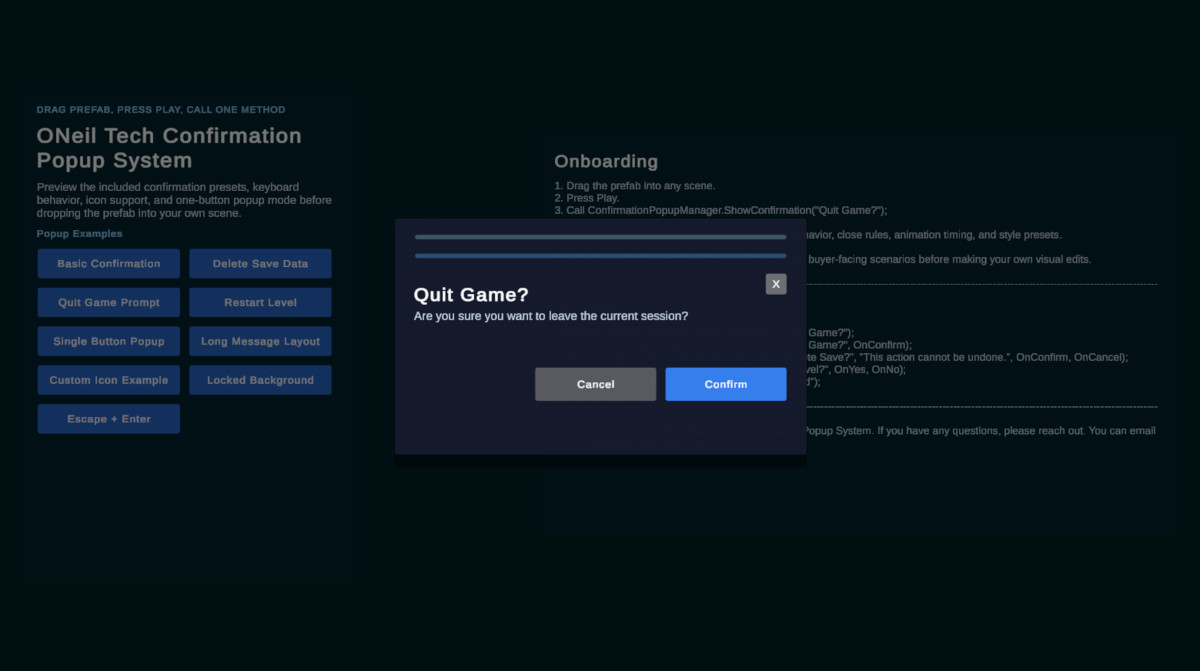
Task: Show the Quit Game Prompt example
Action: 109,302
